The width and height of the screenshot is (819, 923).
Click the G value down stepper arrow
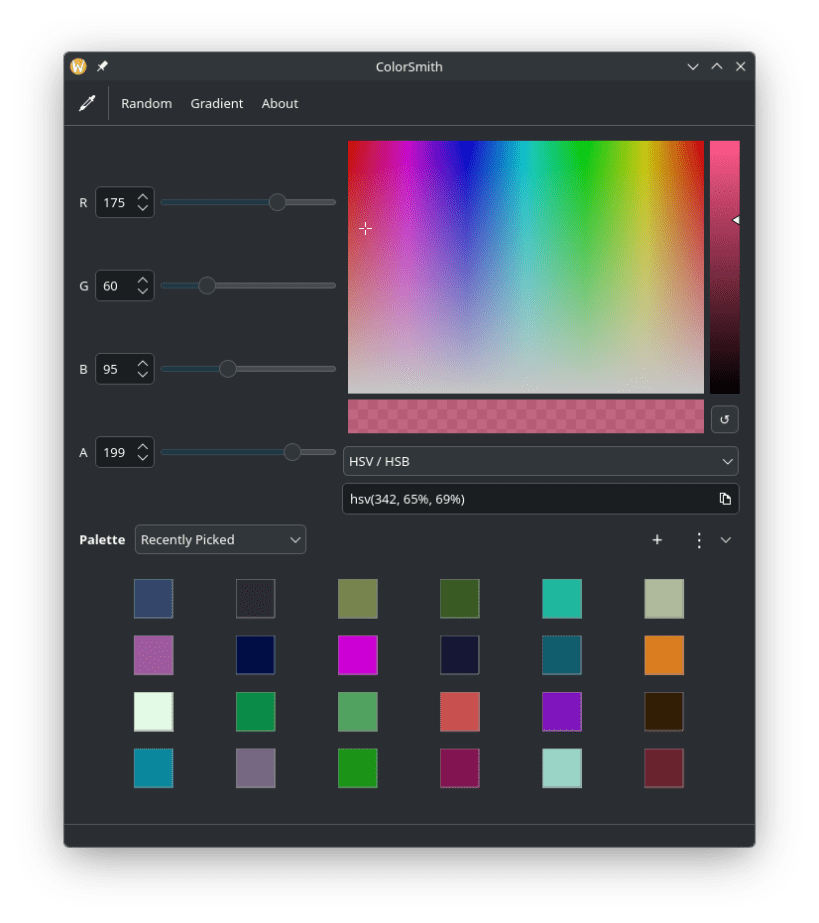[143, 291]
